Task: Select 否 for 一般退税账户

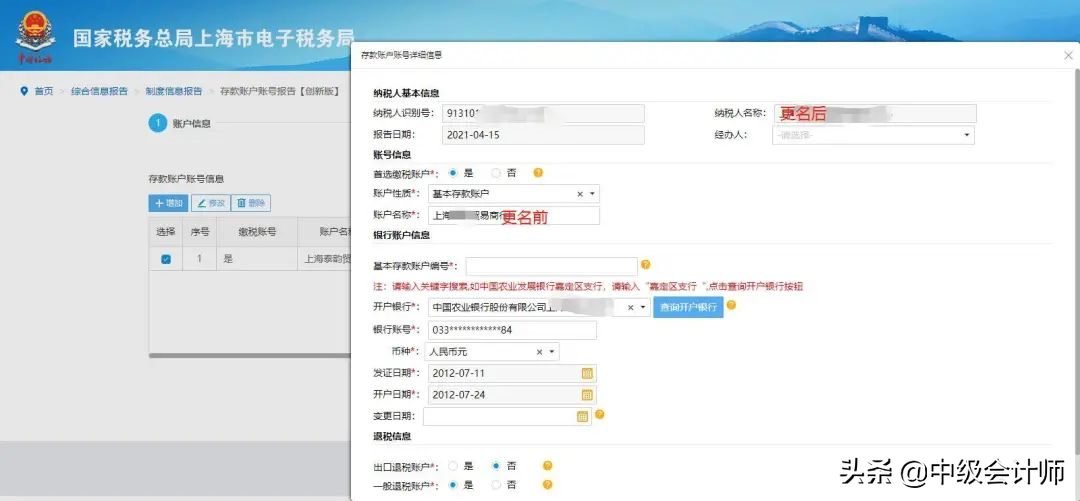Action: click(496, 485)
